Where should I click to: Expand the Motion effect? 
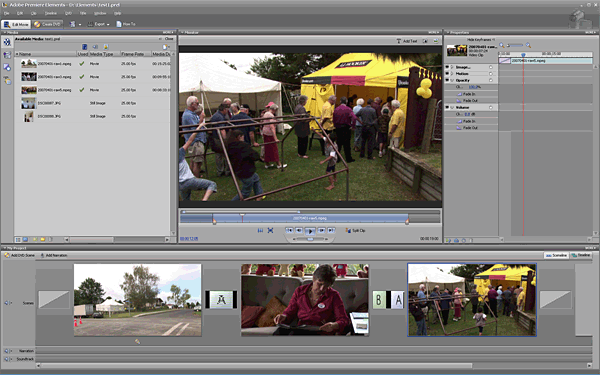click(452, 73)
